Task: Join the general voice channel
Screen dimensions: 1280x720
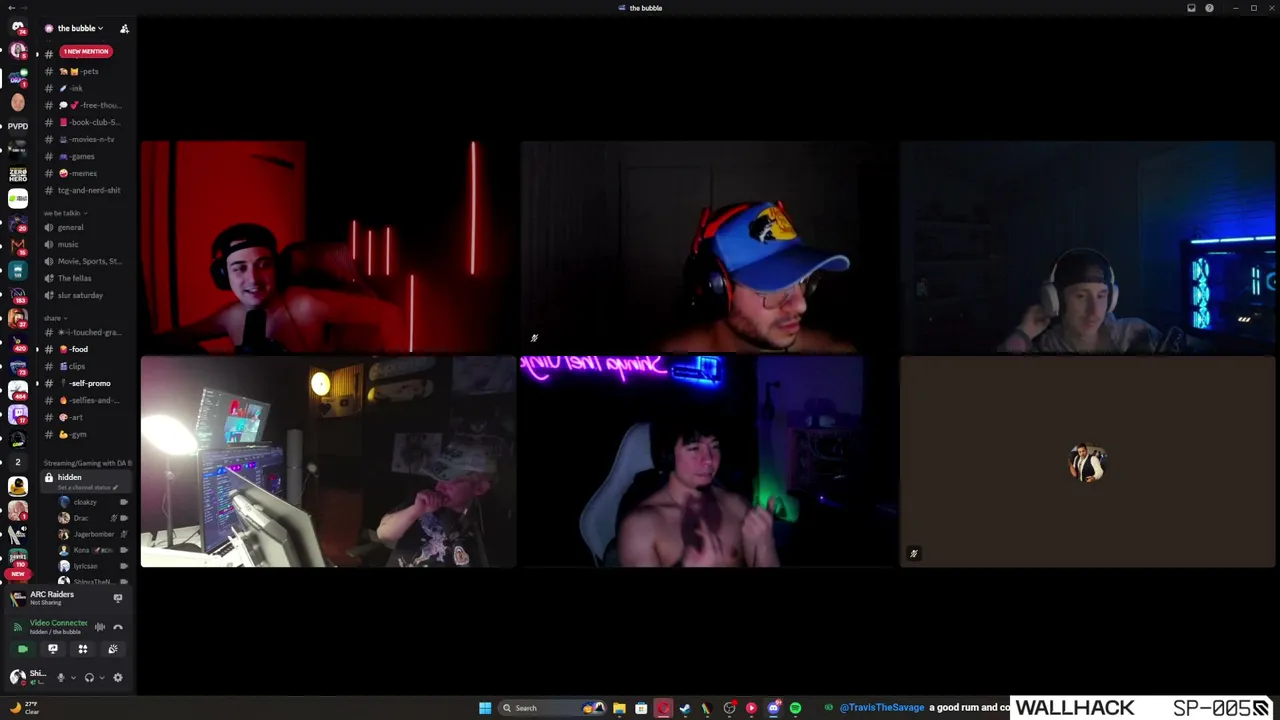Action: coord(85,227)
